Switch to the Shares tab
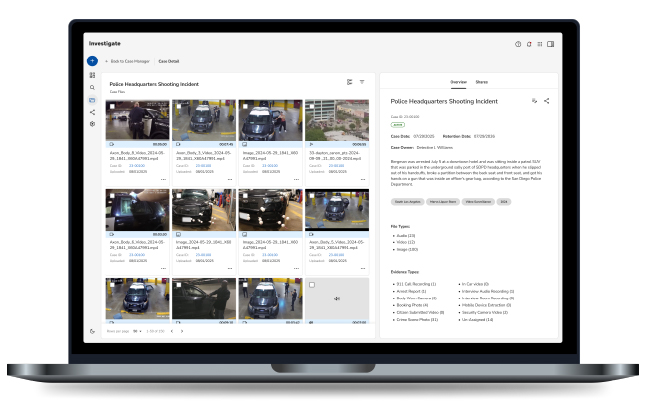The height and width of the screenshot is (417, 651). 482,82
